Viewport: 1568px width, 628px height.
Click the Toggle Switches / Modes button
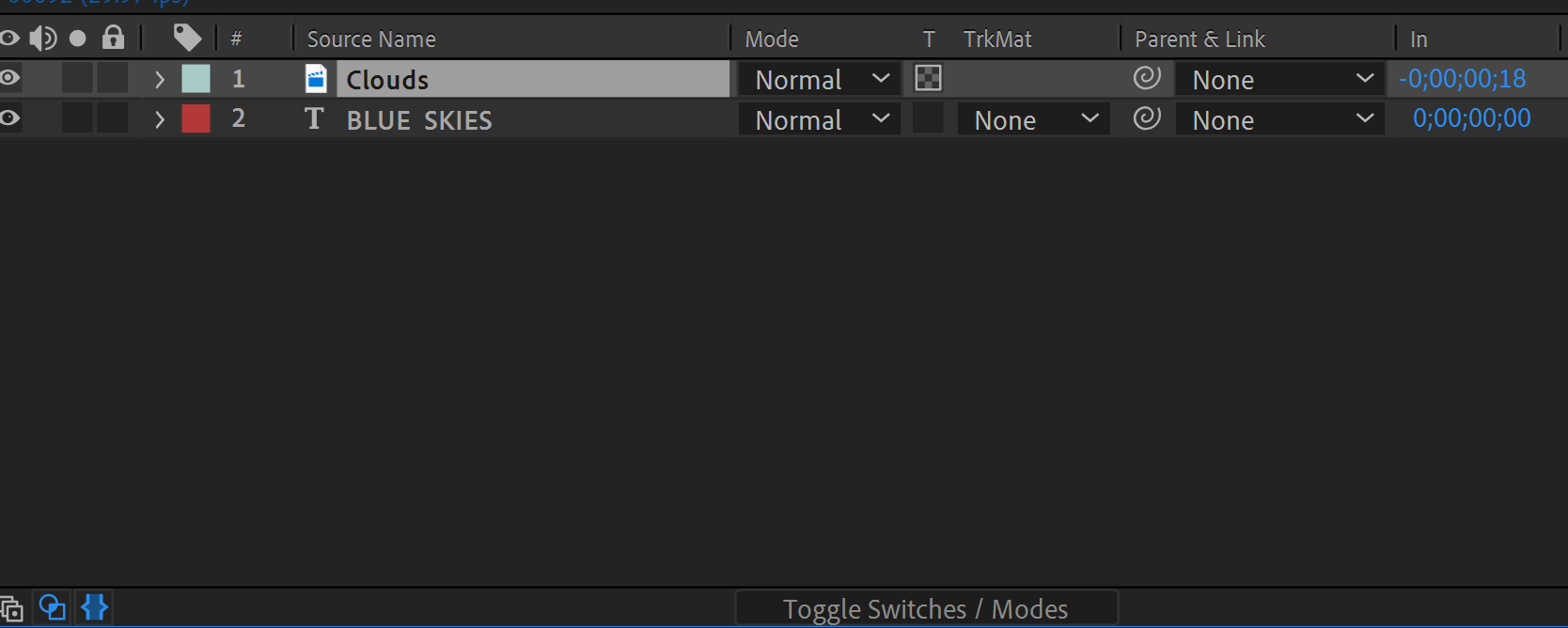click(926, 609)
